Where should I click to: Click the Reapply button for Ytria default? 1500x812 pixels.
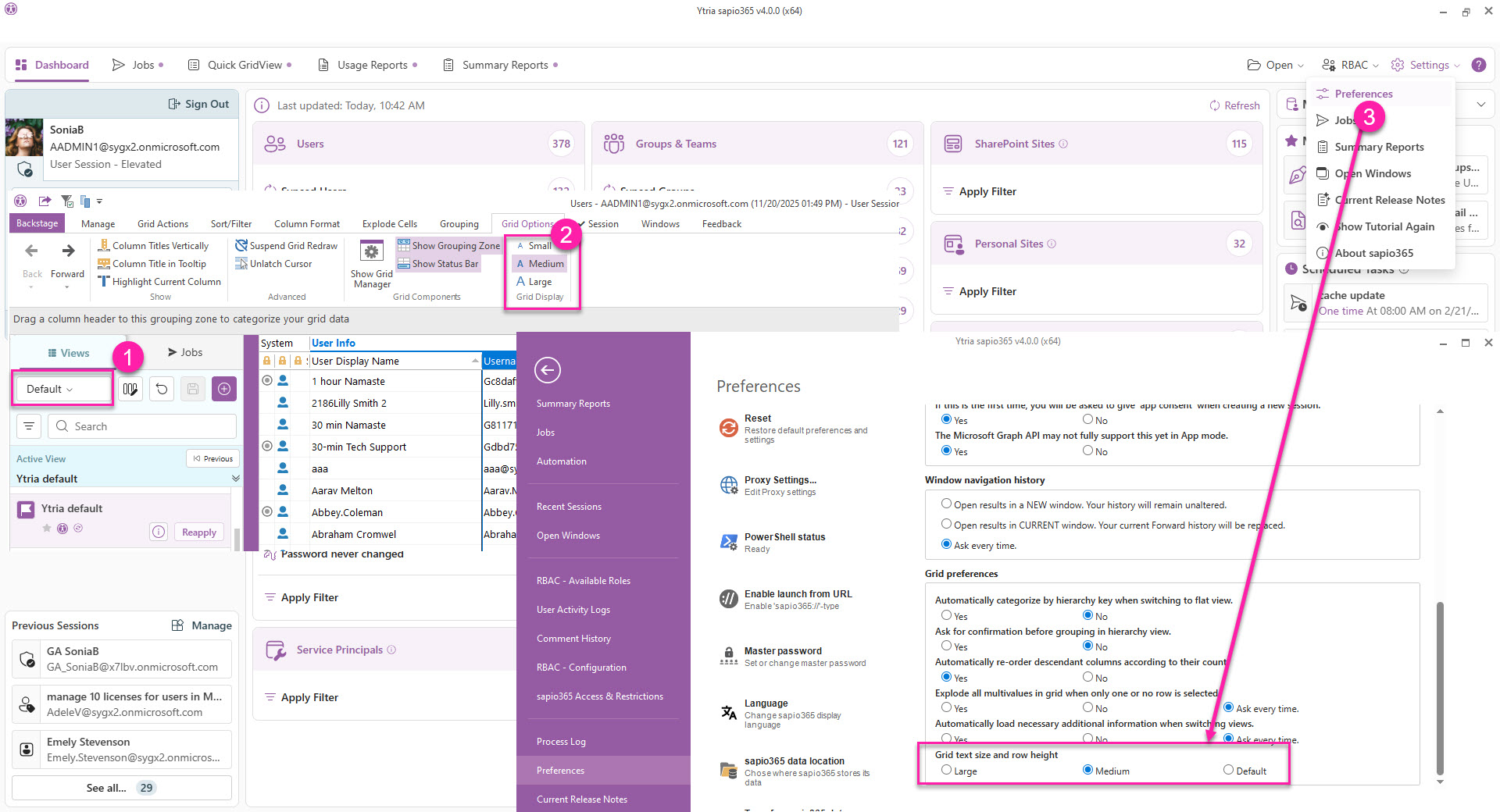pos(198,532)
